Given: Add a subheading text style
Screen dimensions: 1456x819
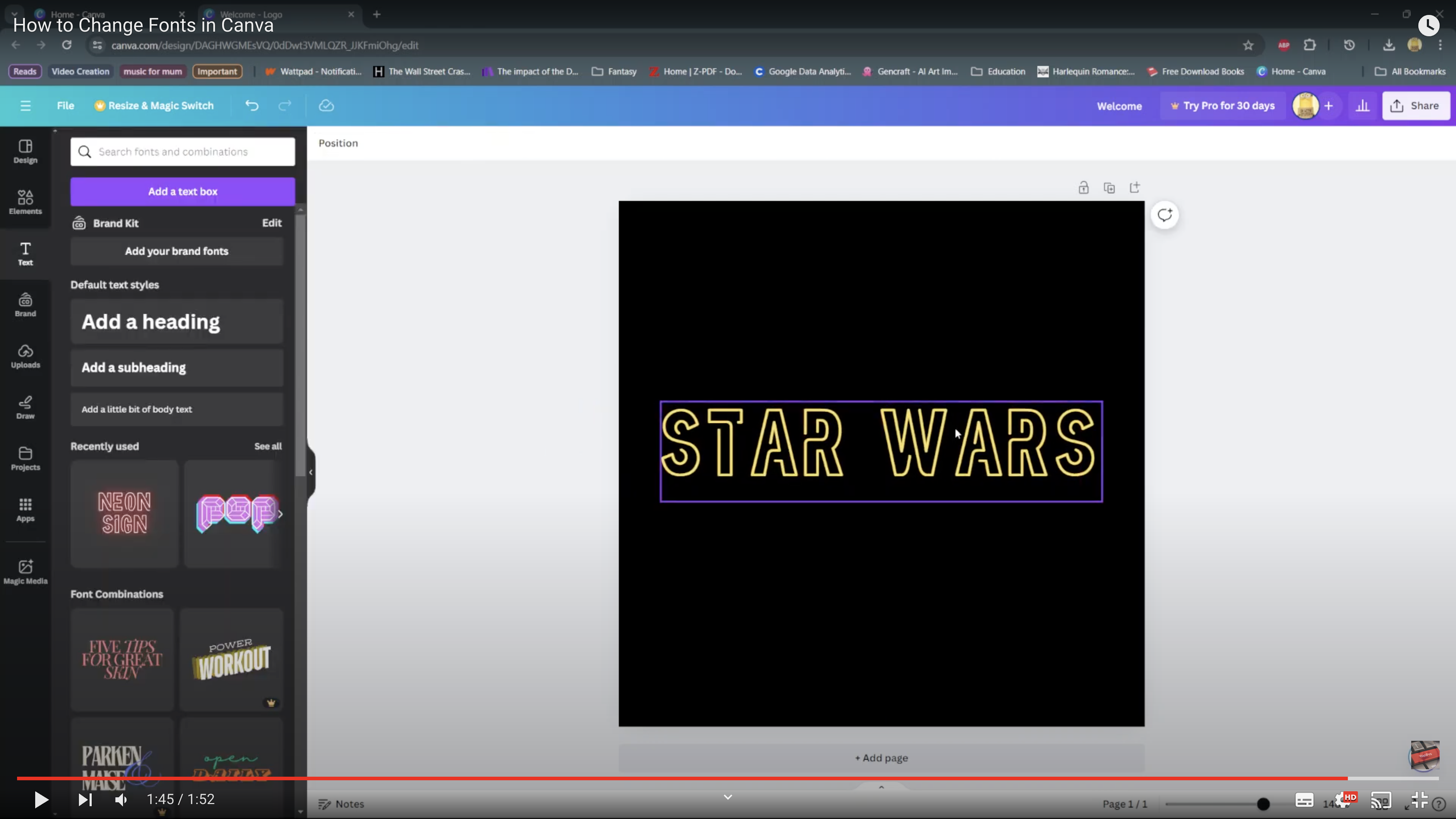Looking at the screenshot, I should (176, 368).
